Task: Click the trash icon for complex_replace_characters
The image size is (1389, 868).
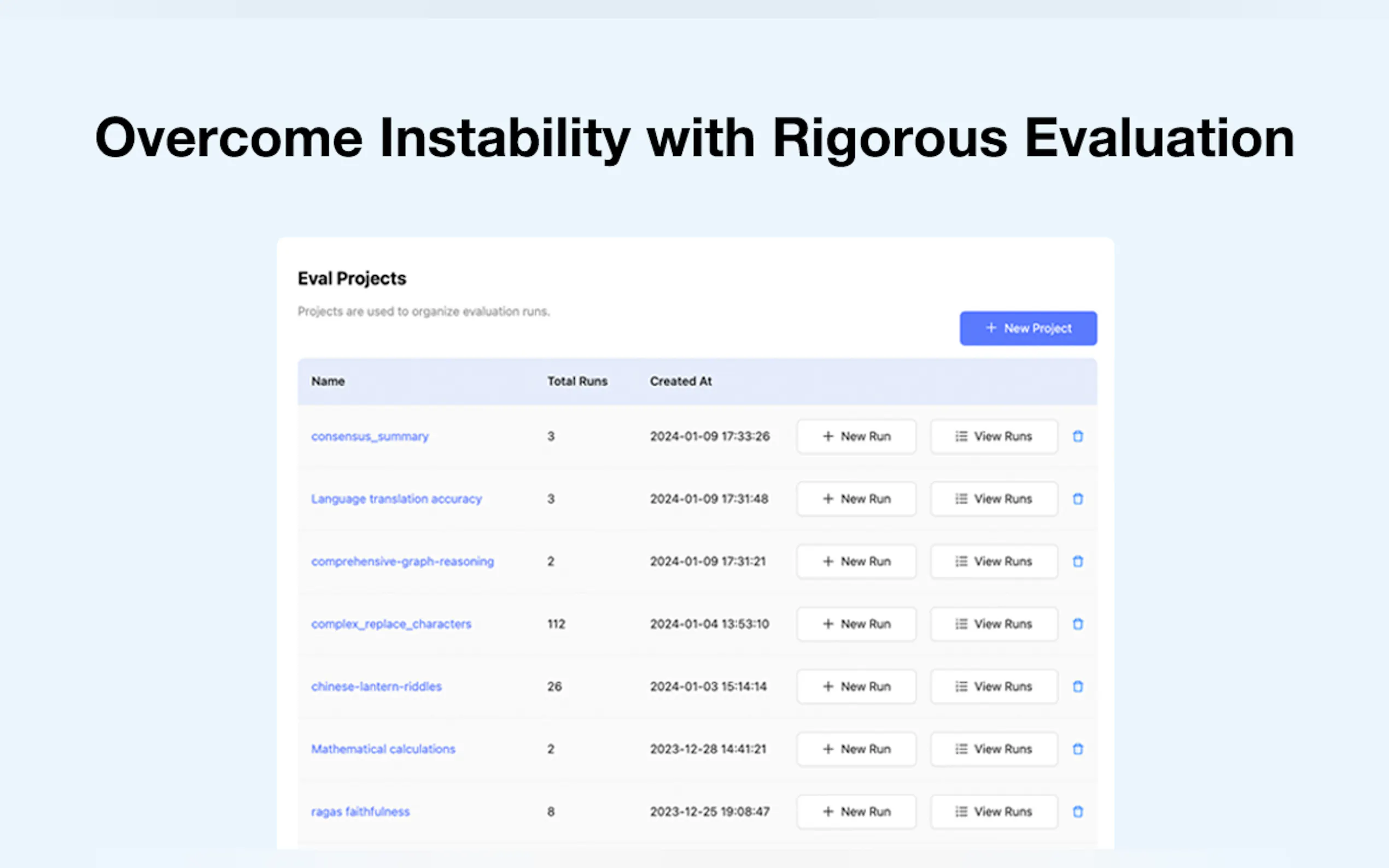Action: pos(1077,624)
